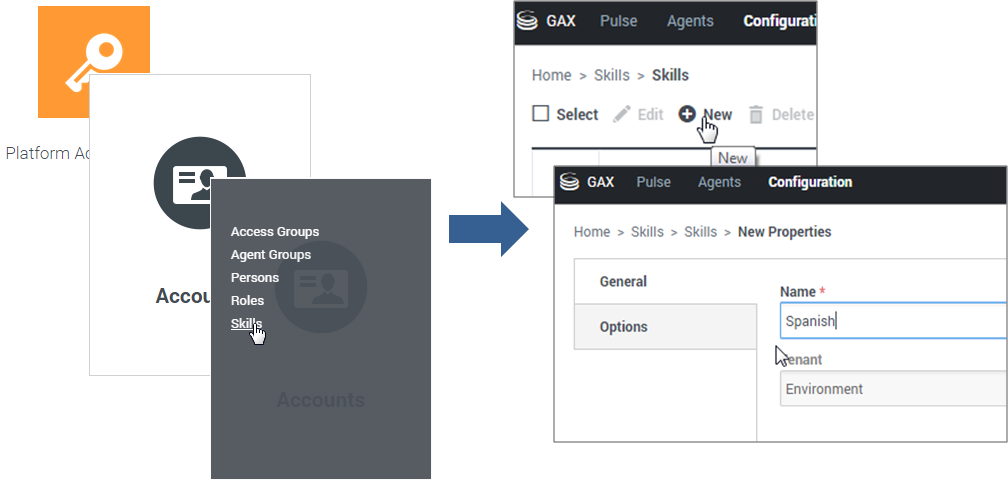The image size is (1008, 482).
Task: Select Roles in the Accounts menu
Action: click(248, 301)
